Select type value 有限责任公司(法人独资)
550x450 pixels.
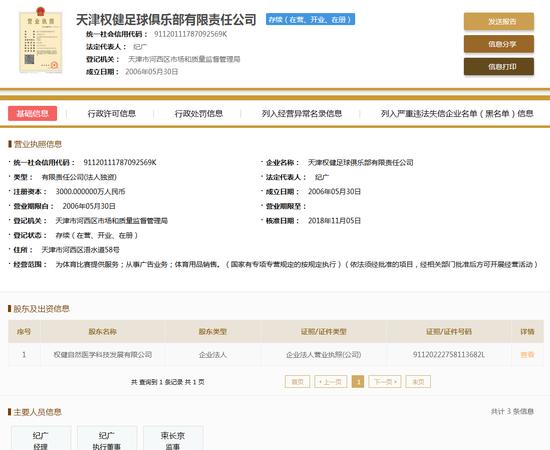79,177
